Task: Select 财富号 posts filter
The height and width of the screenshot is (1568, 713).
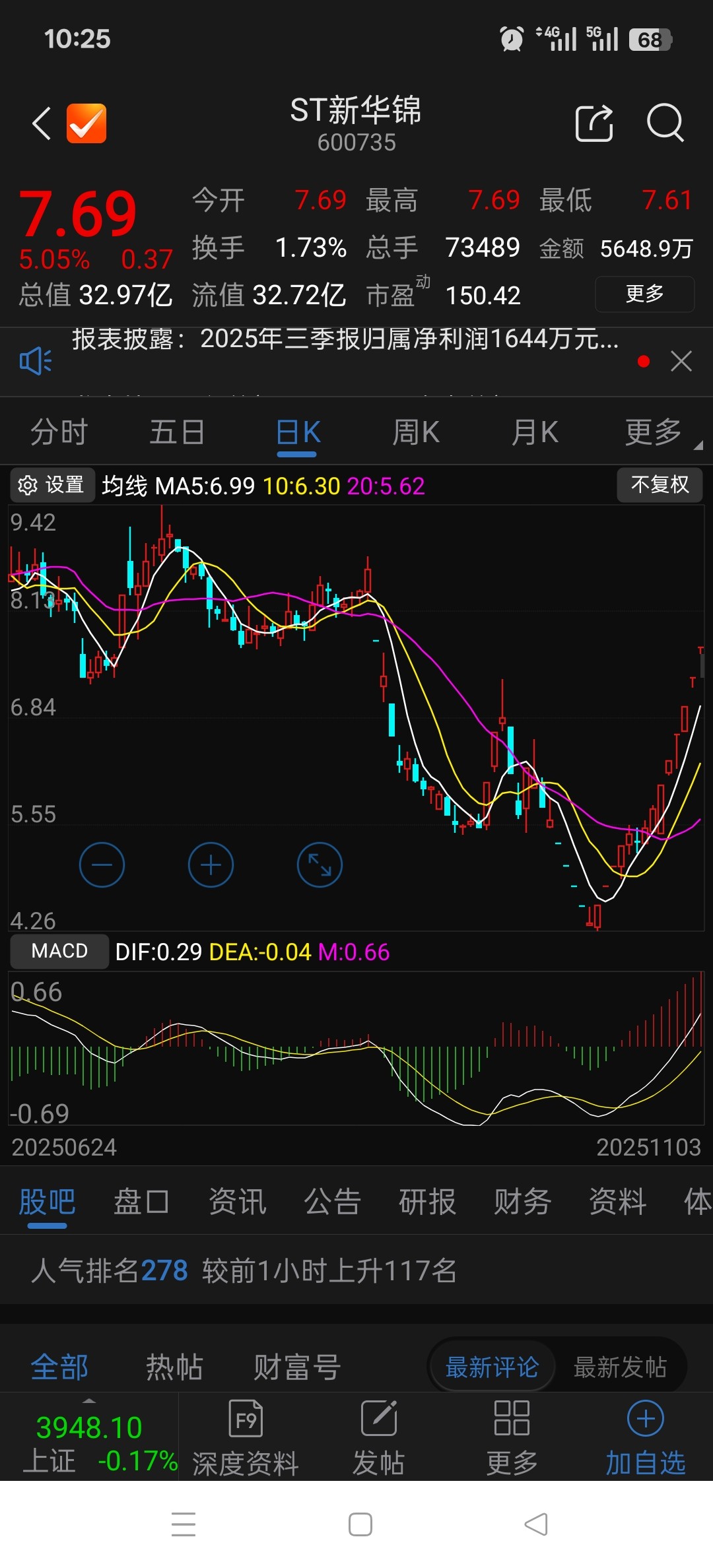Action: pyautogui.click(x=297, y=1367)
